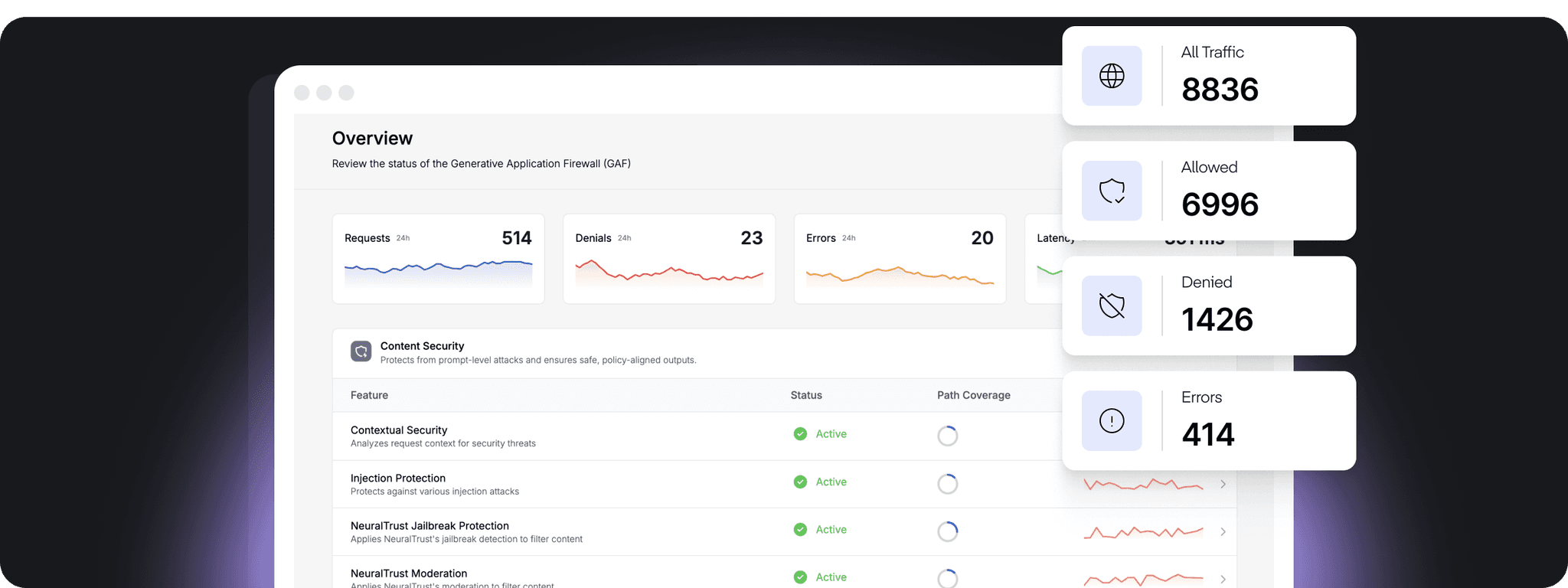Expand Injection Protection row with chevron arrow
This screenshot has height=588, width=1568.
pos(1223,484)
